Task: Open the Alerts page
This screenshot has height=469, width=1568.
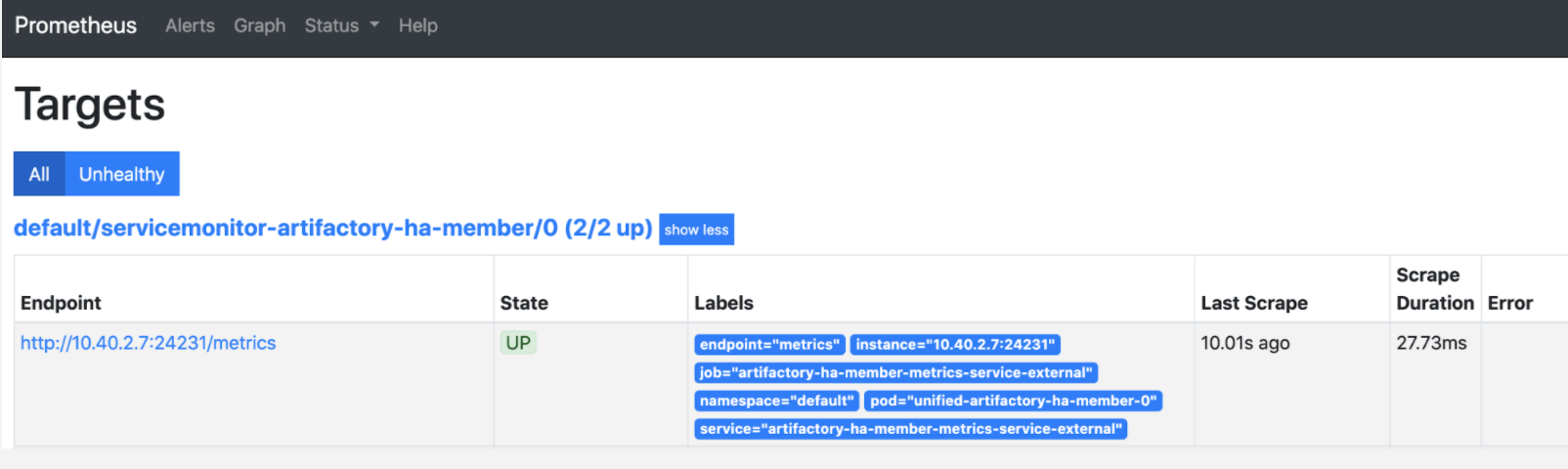Action: tap(190, 25)
